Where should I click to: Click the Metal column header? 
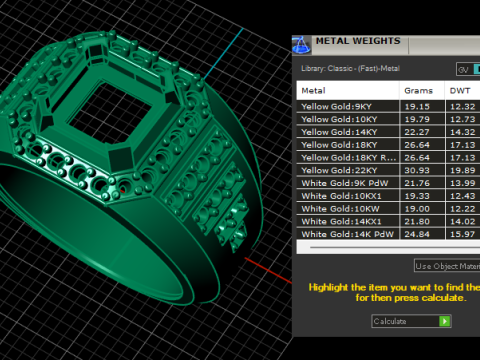pos(348,91)
